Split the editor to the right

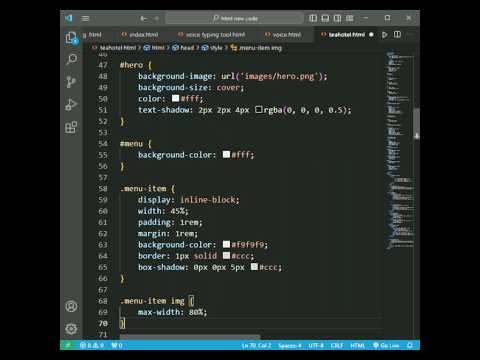[397, 35]
